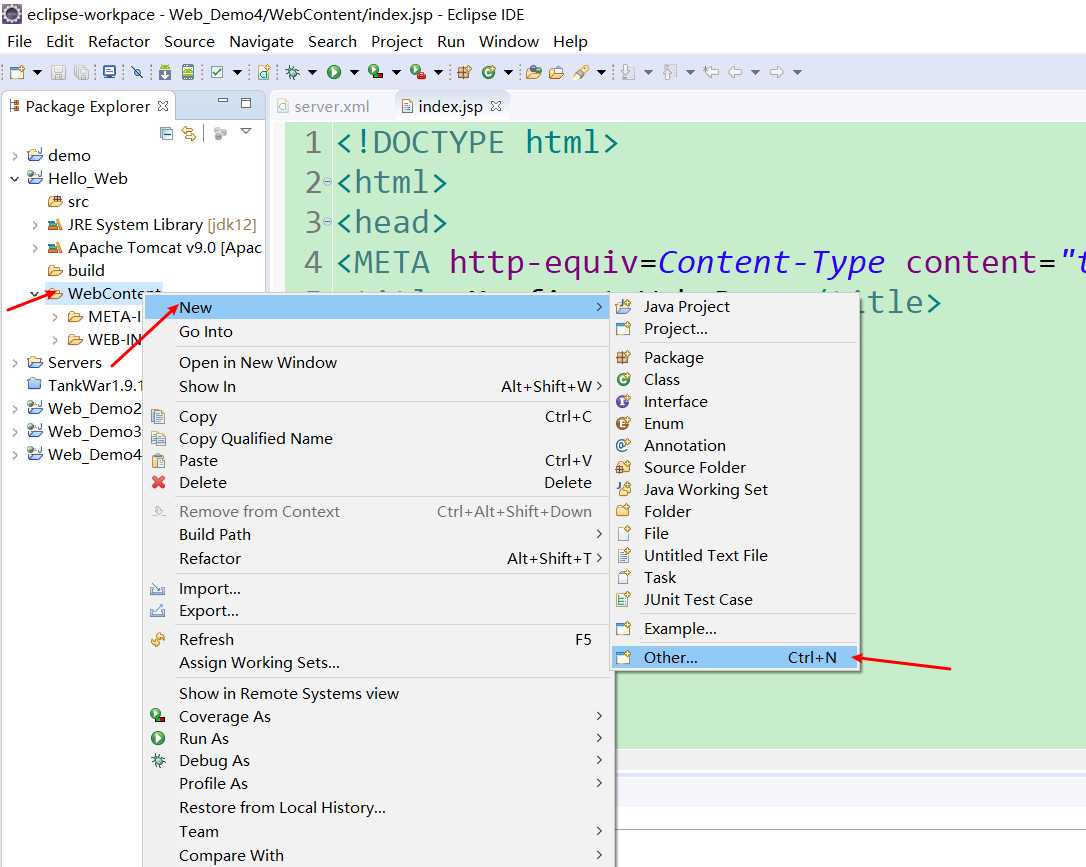Click Go Into in context menu
1086x867 pixels.
point(377,332)
